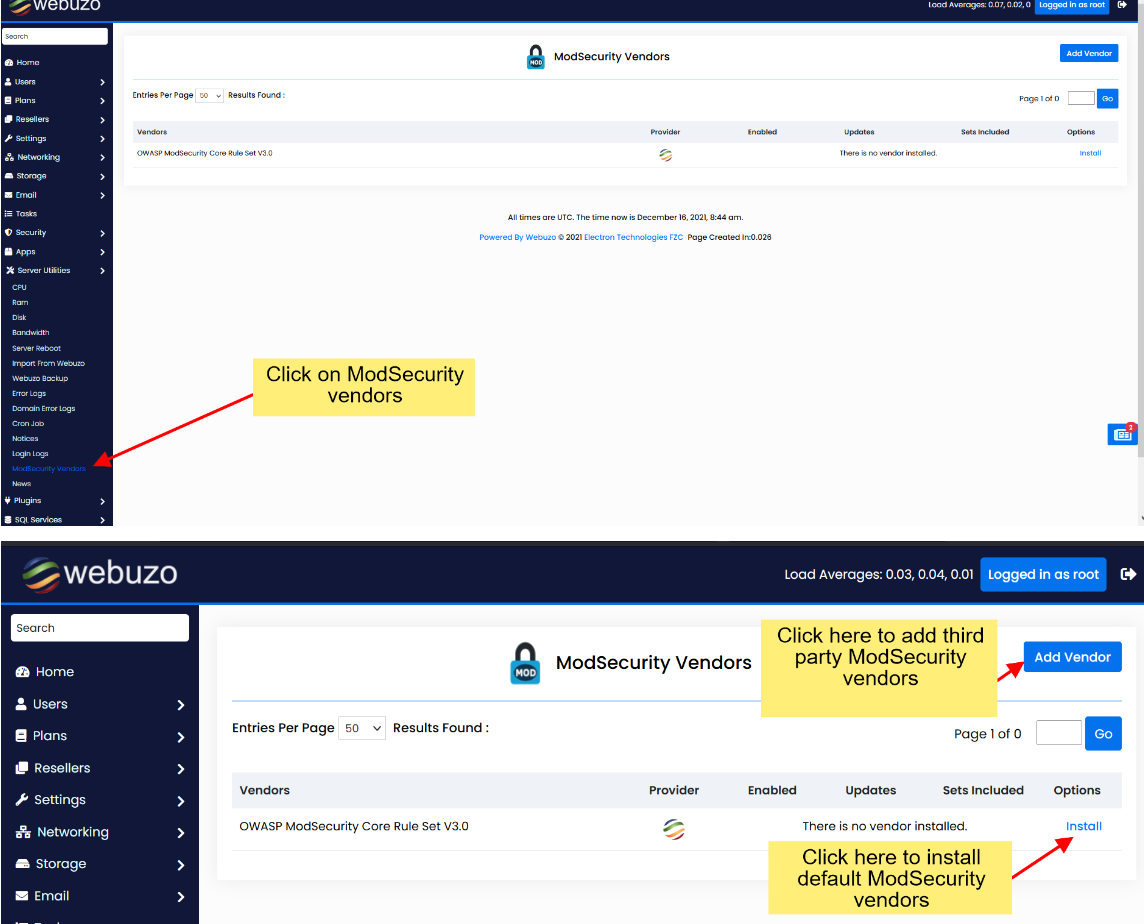
Task: Open Webuzo Backup from Server Utilities
Action: click(40, 378)
